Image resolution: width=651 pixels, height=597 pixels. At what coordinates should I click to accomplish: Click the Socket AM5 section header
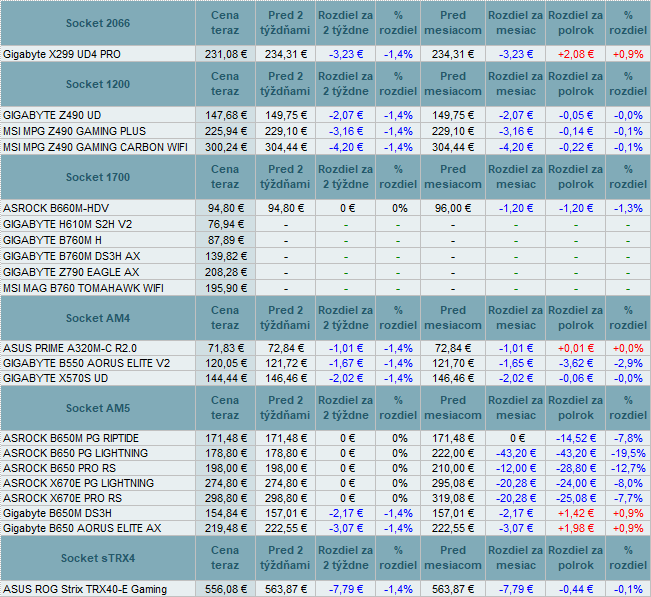(x=98, y=408)
